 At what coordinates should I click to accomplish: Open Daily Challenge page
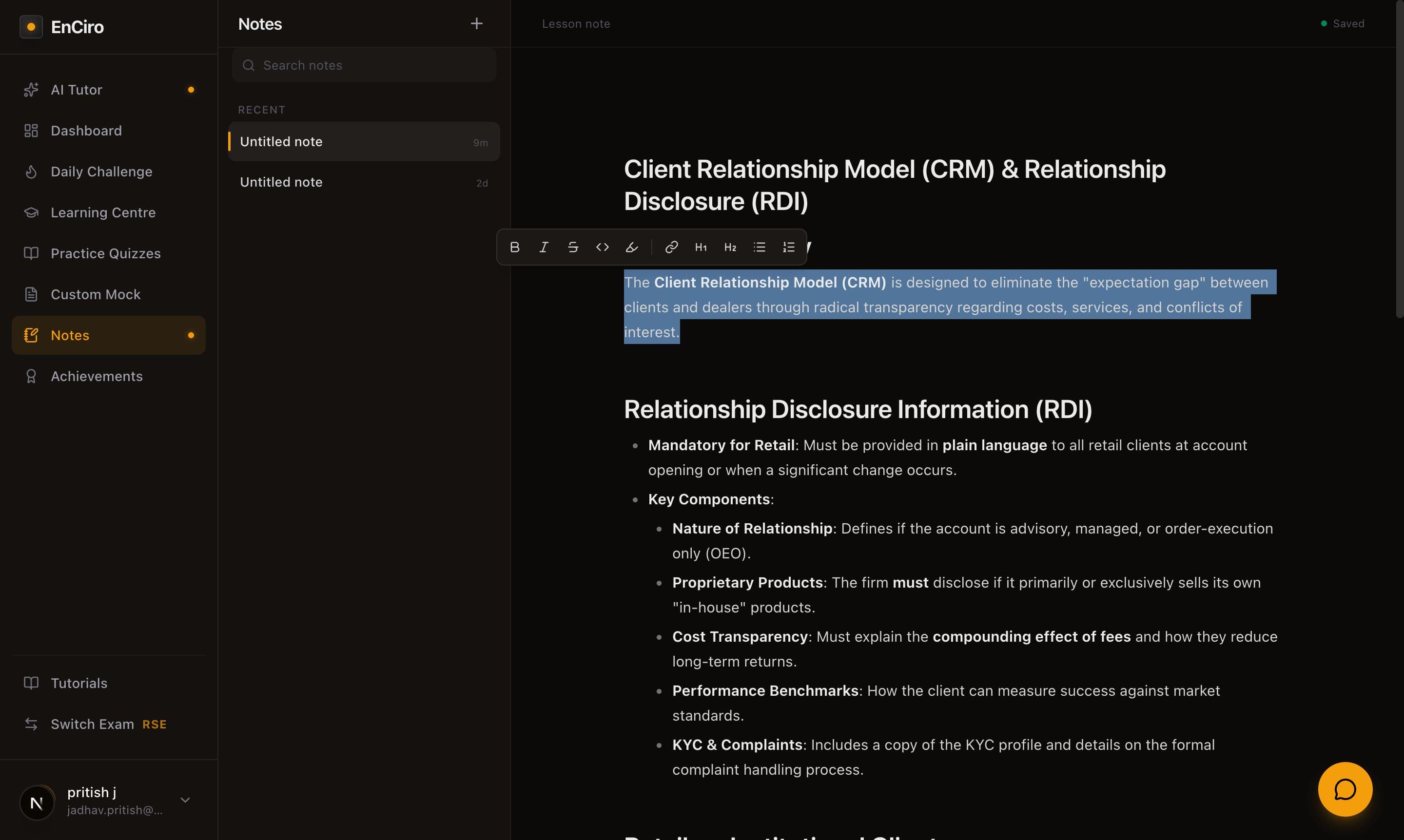tap(108, 172)
